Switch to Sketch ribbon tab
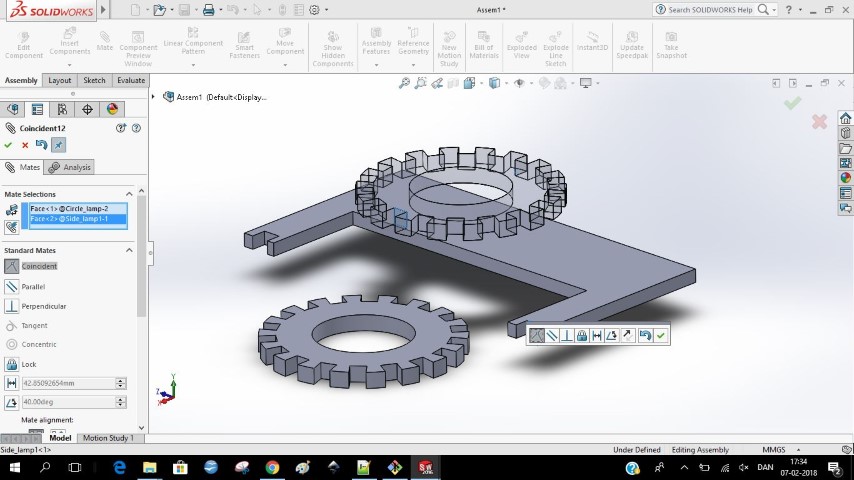 point(94,80)
